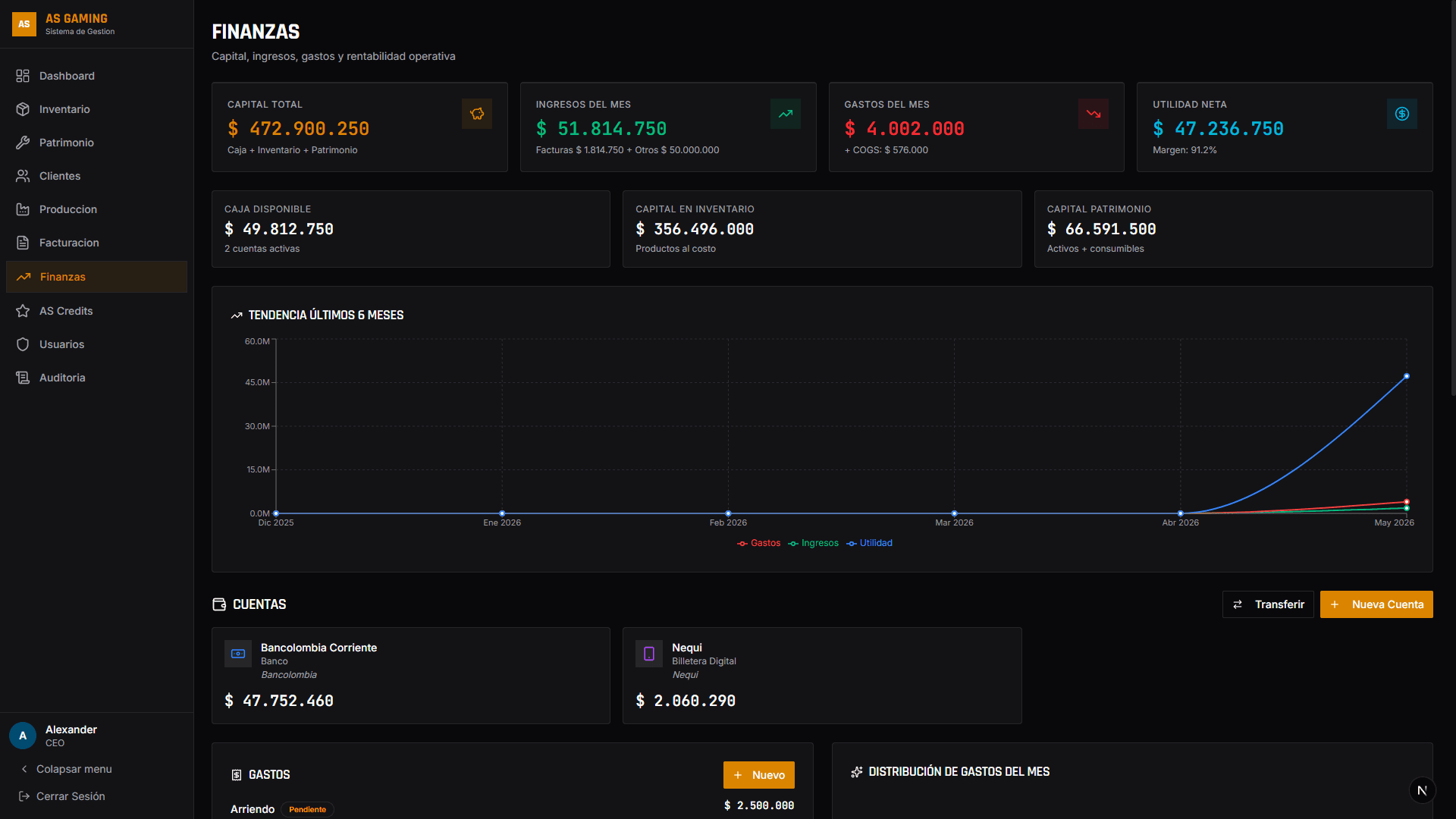Viewport: 1456px width, 819px height.
Task: Toggle Utilidad series in chart legend
Action: click(x=870, y=543)
